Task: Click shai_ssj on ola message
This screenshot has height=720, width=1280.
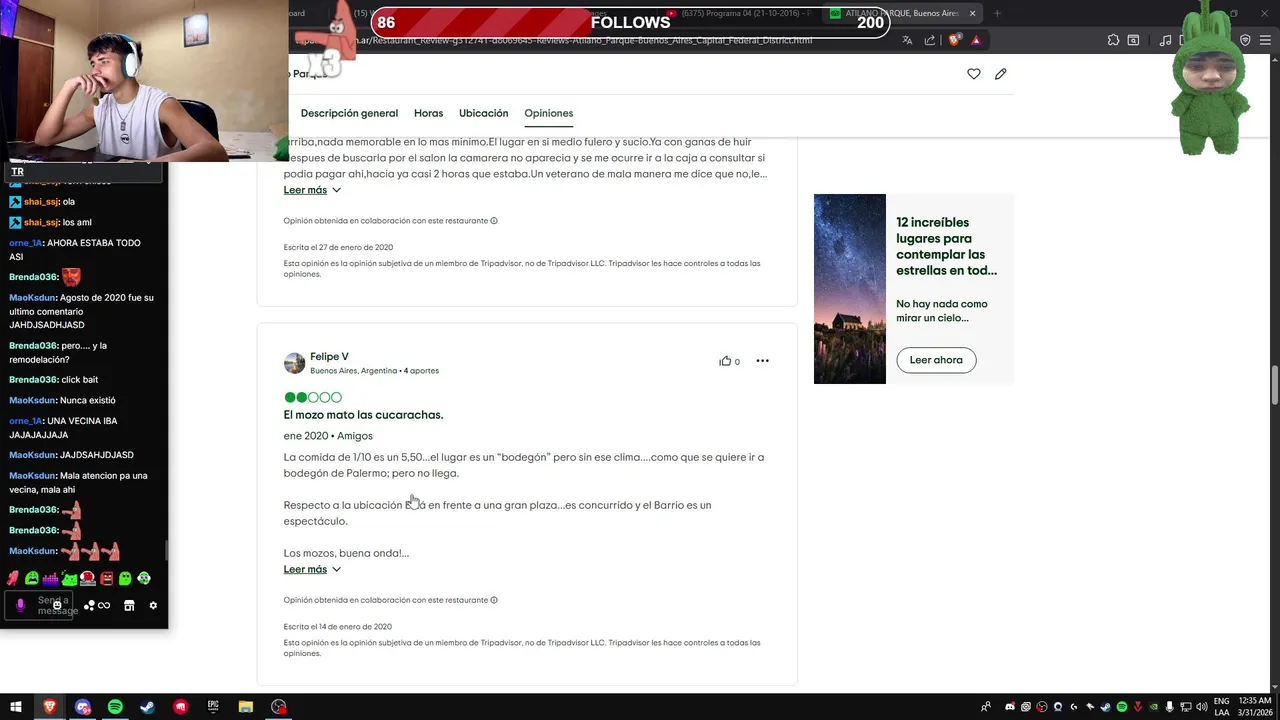Action: pyautogui.click(x=41, y=202)
